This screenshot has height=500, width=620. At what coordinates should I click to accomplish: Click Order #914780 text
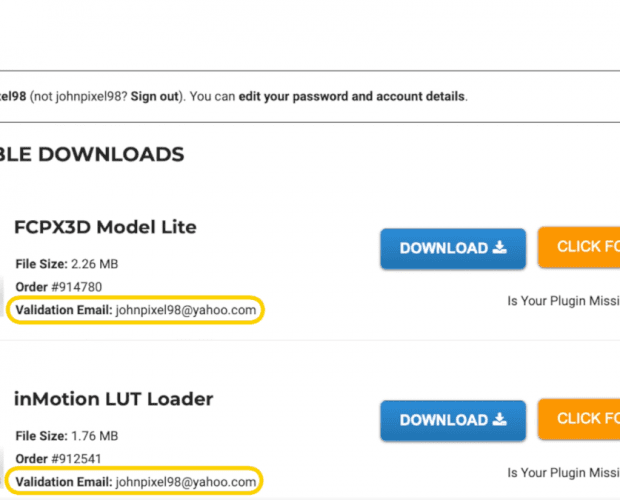[59, 287]
